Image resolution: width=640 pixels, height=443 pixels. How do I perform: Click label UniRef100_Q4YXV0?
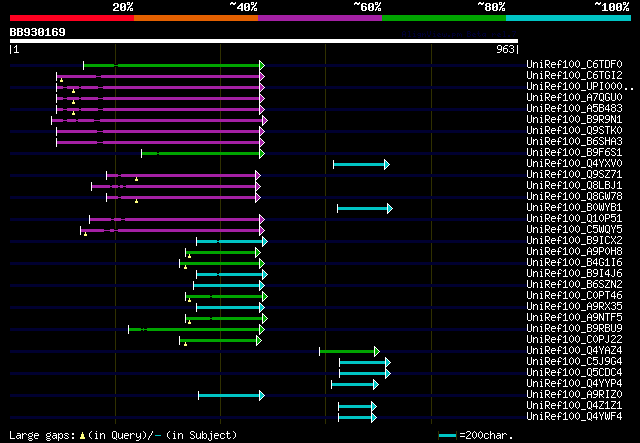[574, 164]
